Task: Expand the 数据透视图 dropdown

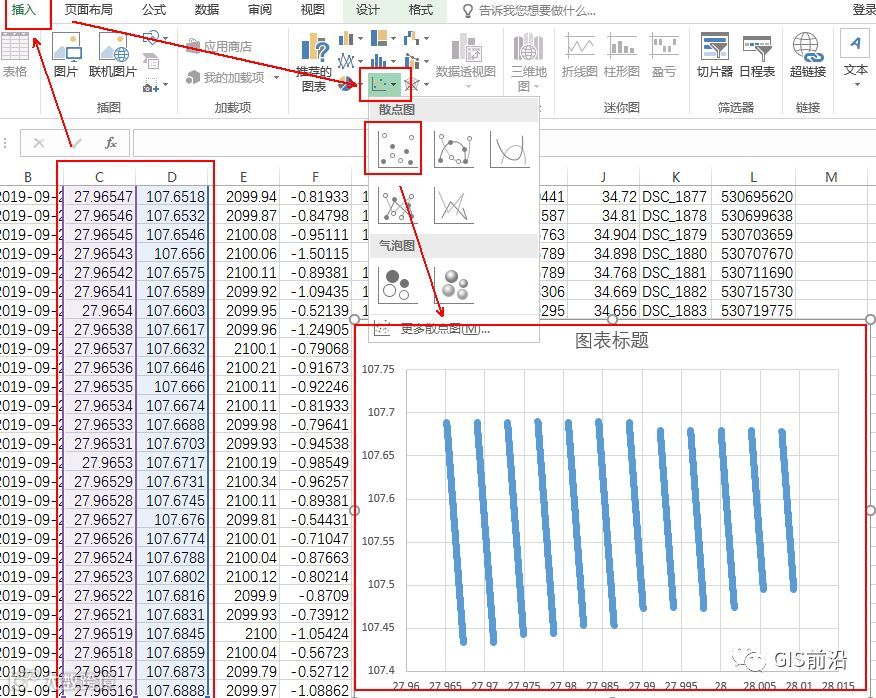Action: (468, 86)
